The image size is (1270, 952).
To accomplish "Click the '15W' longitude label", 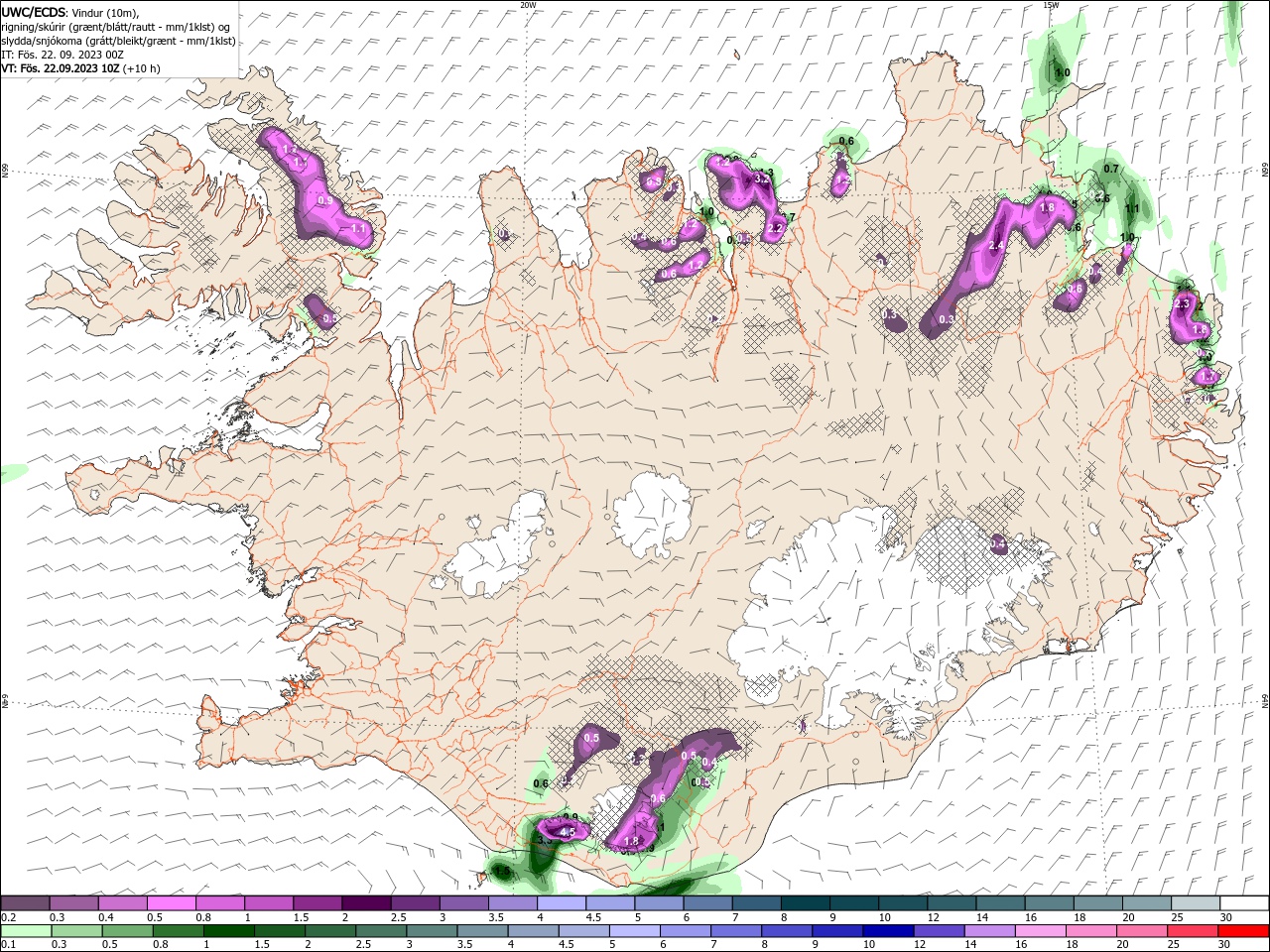I will tap(1050, 4).
